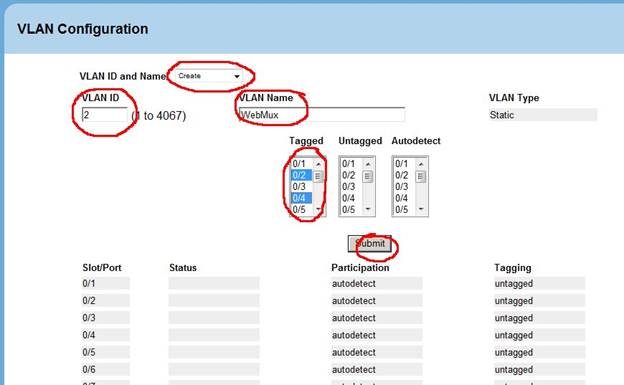
Task: Select port 0/5 in Autodetect list
Action: point(404,209)
